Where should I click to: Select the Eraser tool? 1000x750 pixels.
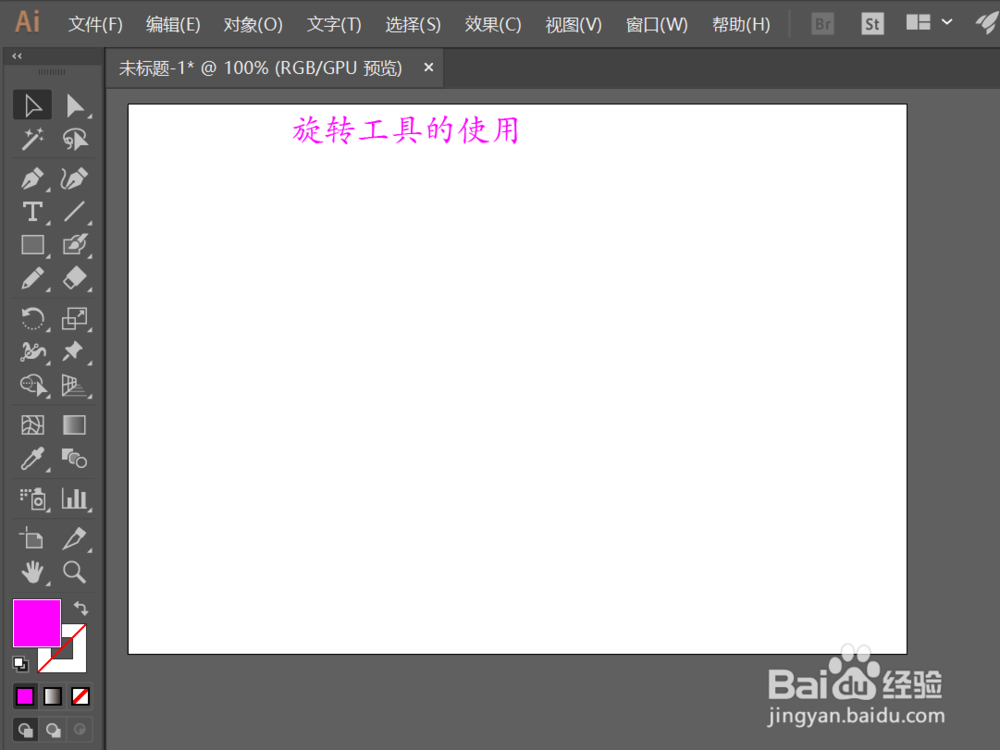pos(75,279)
